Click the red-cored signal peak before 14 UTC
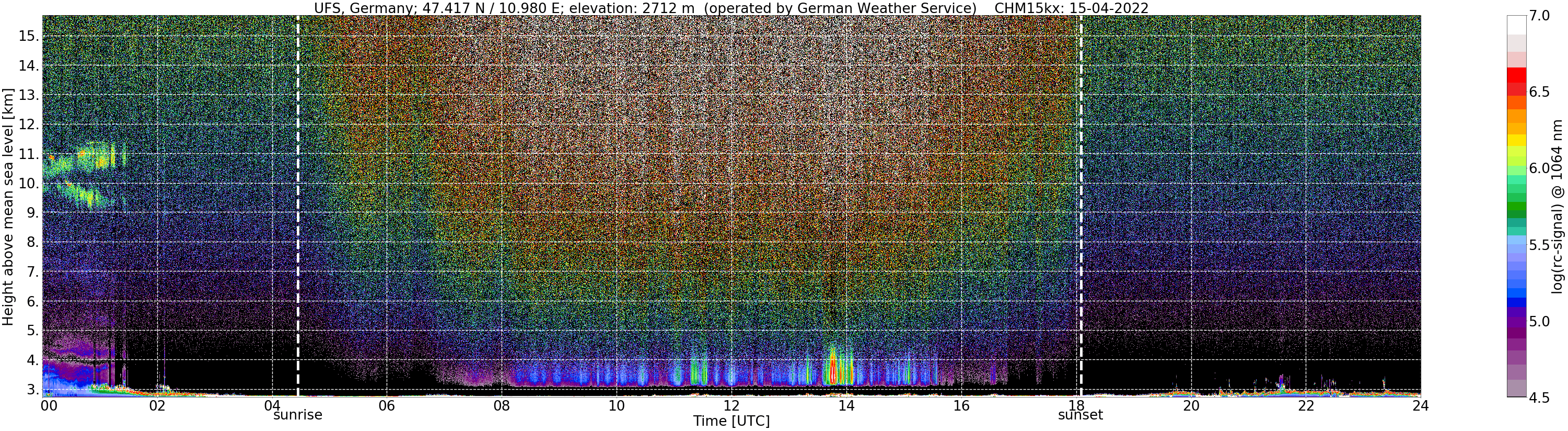This screenshot has height=431, width=1568. pos(833,368)
